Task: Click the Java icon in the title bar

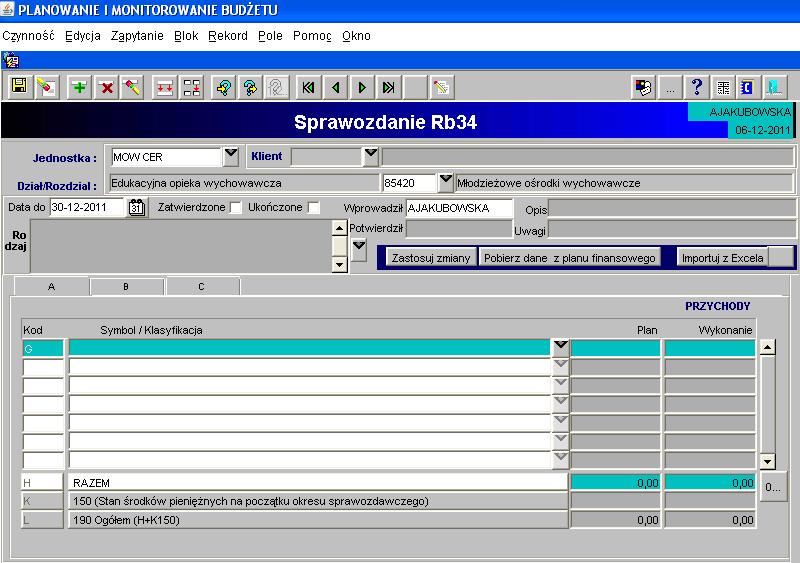Action: (x=7, y=9)
